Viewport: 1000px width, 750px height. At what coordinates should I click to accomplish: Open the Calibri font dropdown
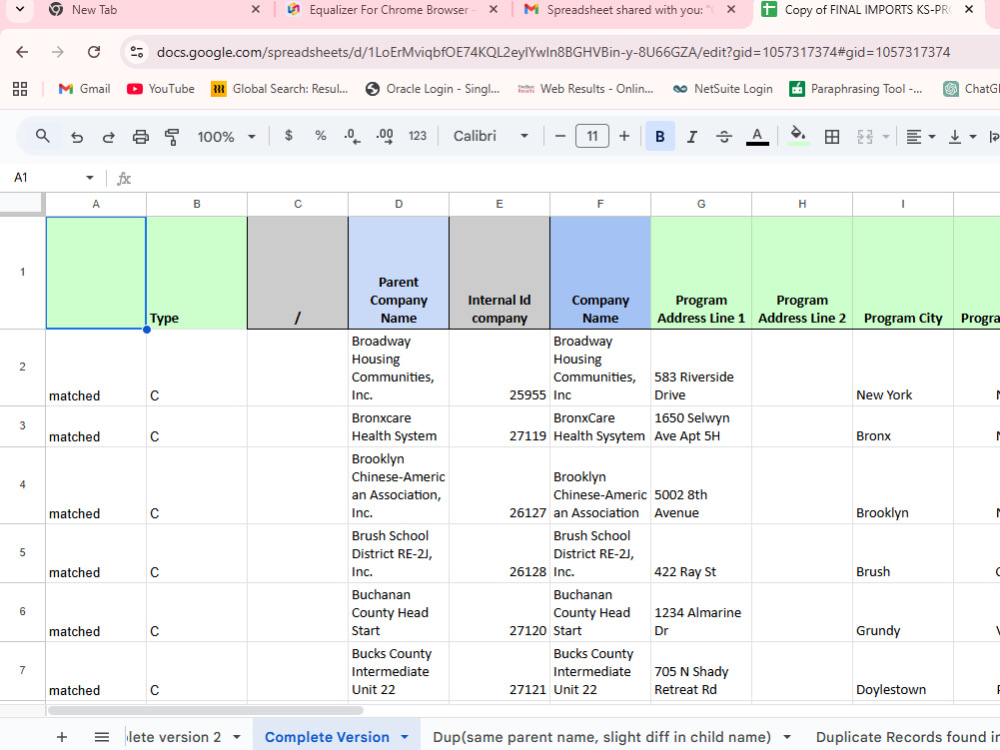coord(490,136)
